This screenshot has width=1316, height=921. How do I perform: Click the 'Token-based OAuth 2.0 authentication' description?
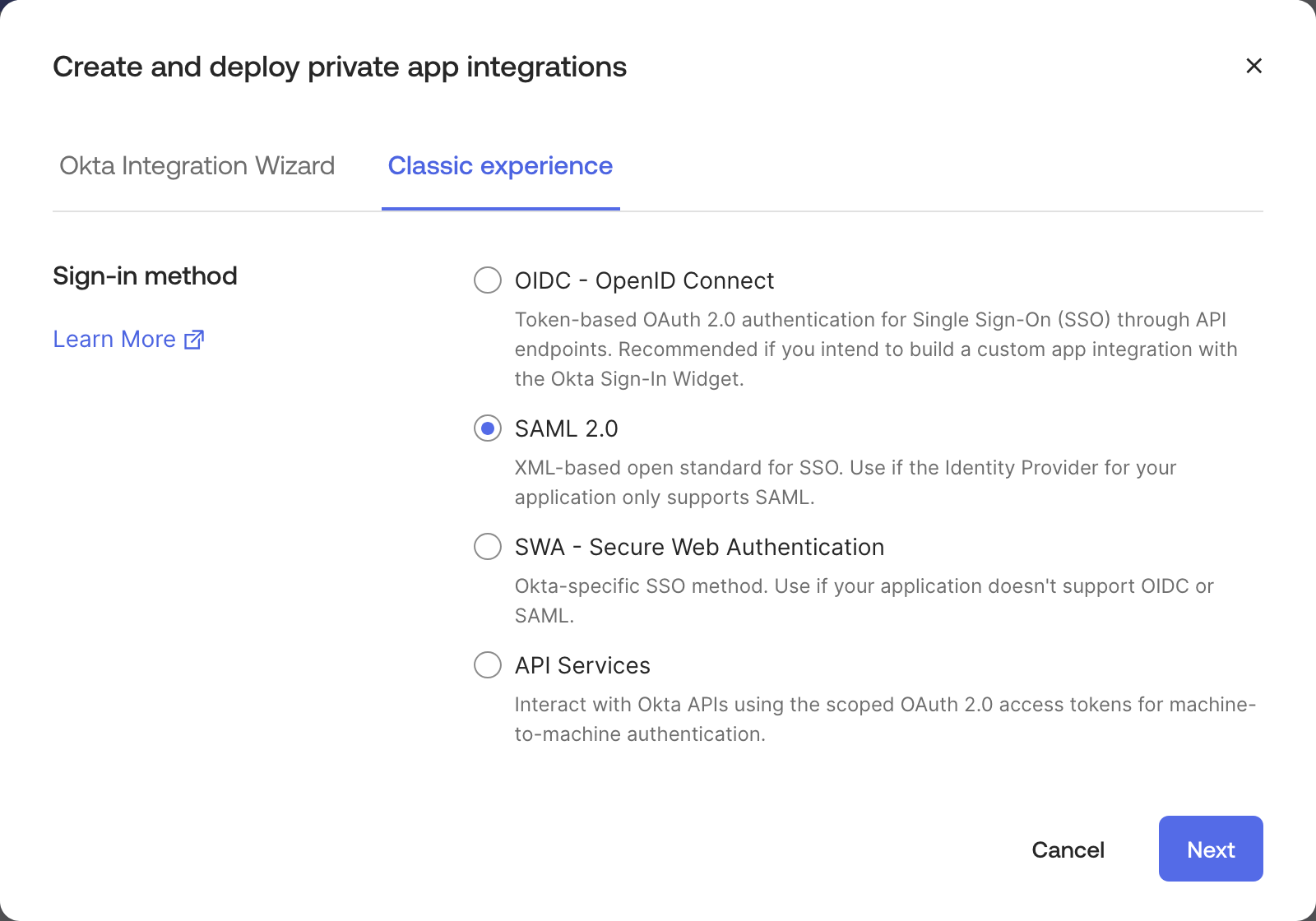[x=876, y=349]
